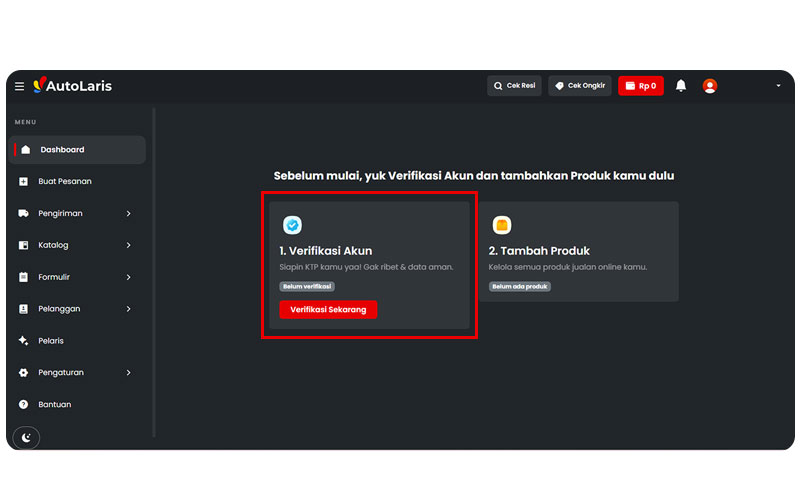
Task: Expand the Pengiriman submenu
Action: (128, 214)
